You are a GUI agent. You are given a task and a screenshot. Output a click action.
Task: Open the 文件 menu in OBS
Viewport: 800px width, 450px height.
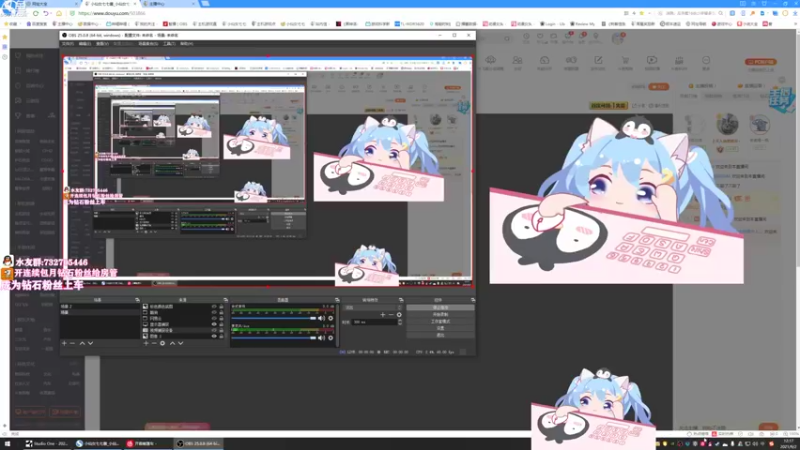(x=68, y=44)
